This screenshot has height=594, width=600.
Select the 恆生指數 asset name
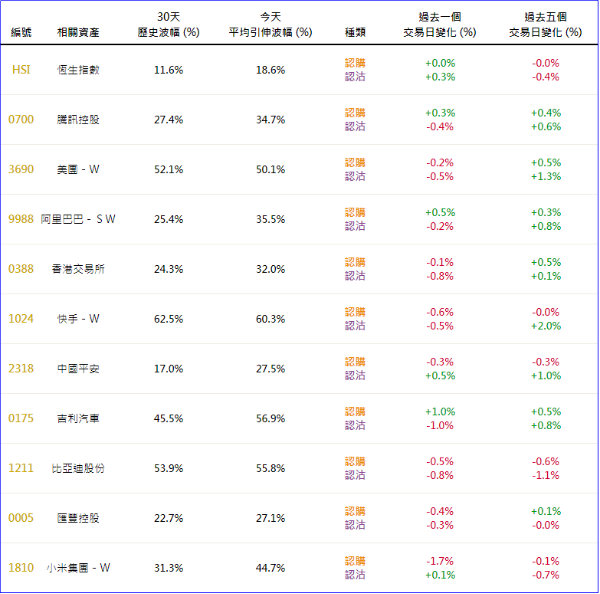[x=78, y=70]
